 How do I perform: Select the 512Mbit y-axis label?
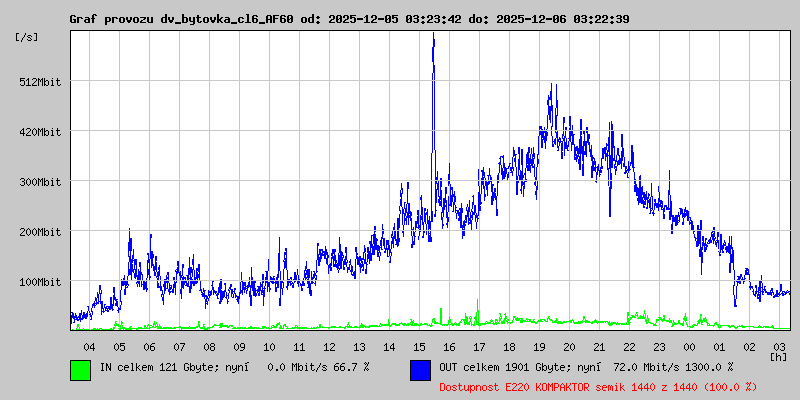pos(40,82)
